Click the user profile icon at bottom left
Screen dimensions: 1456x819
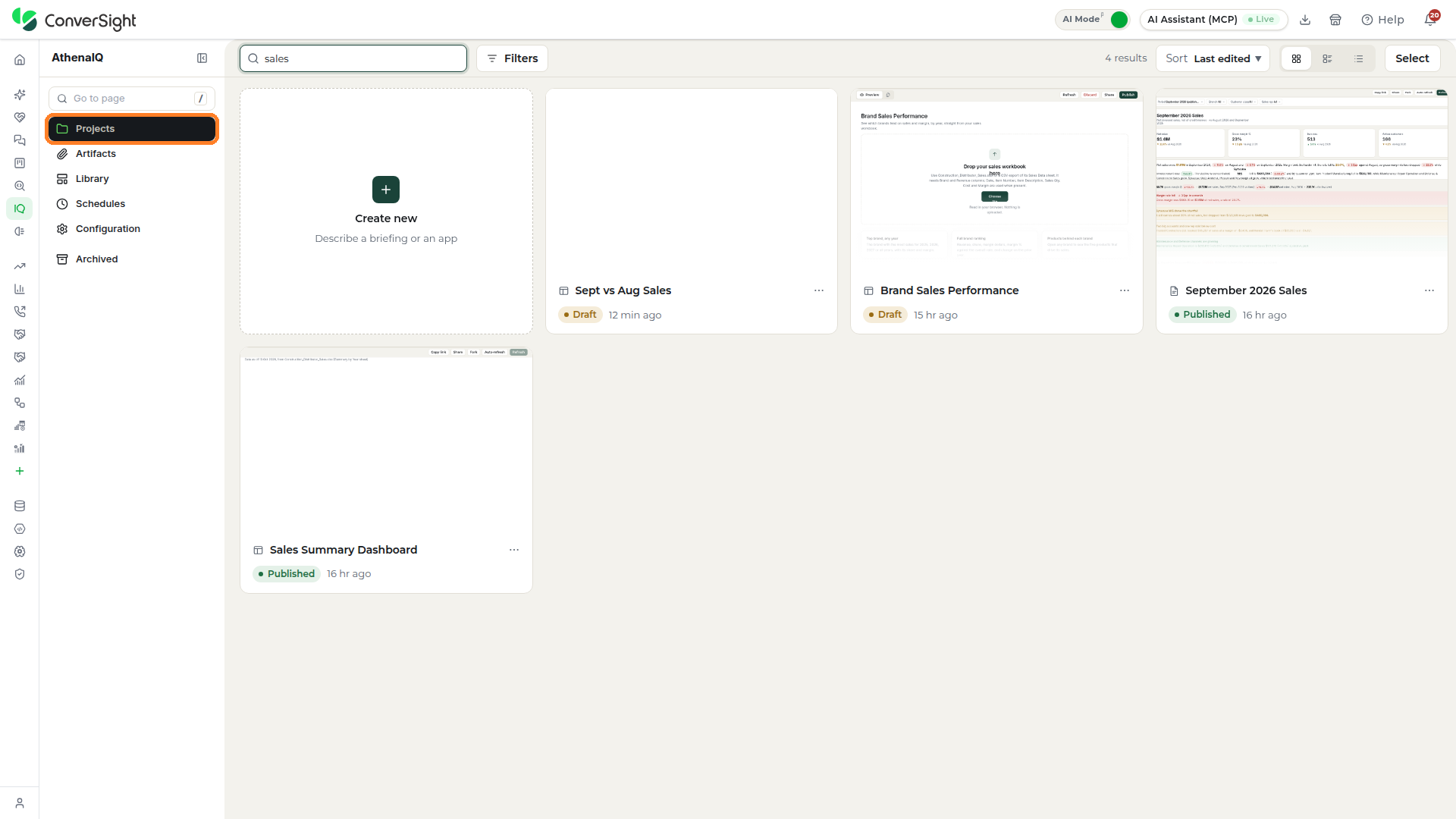coord(20,803)
